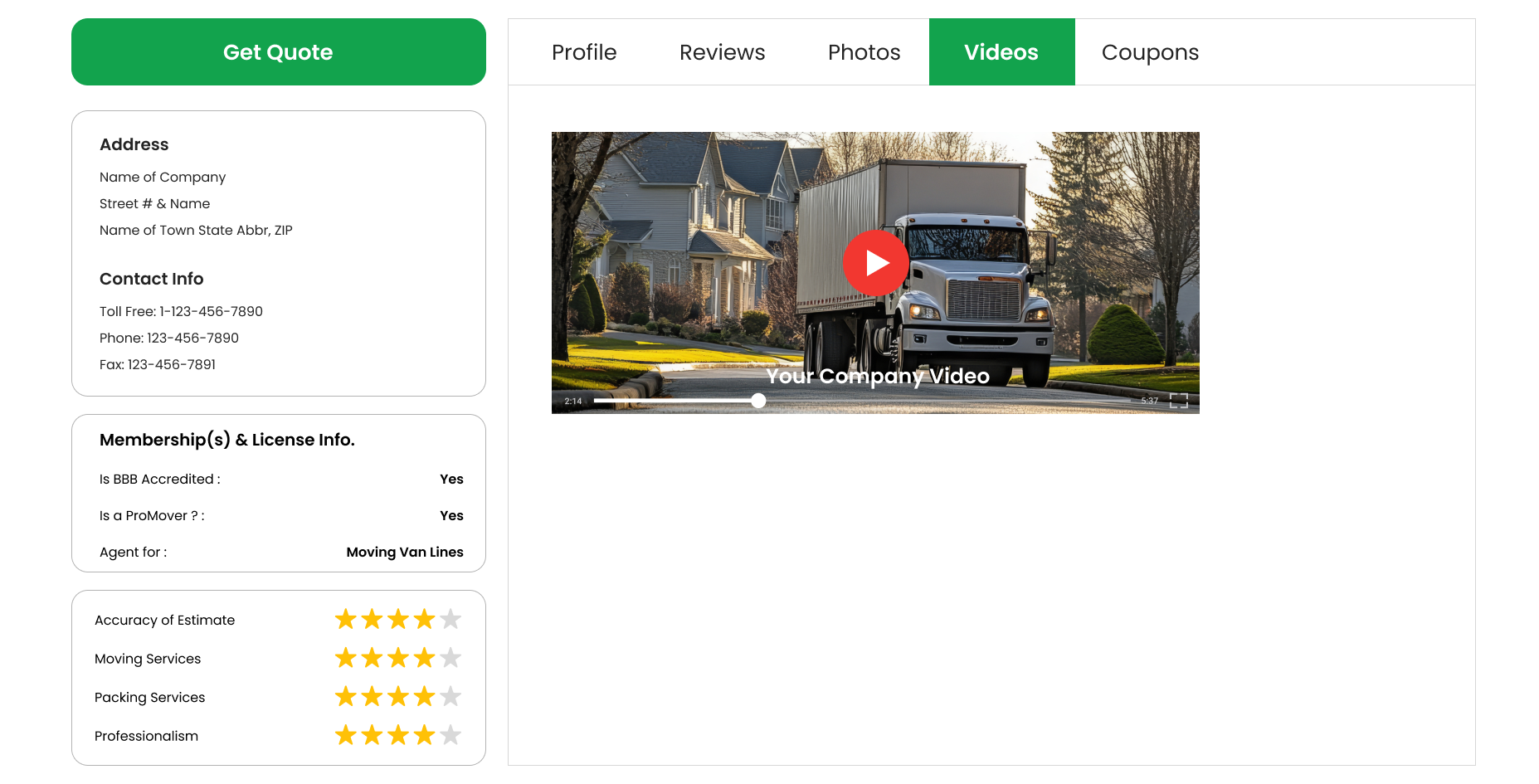Click the 2:14 elapsed time label
Viewport: 1539px width, 784px height.
coord(572,400)
